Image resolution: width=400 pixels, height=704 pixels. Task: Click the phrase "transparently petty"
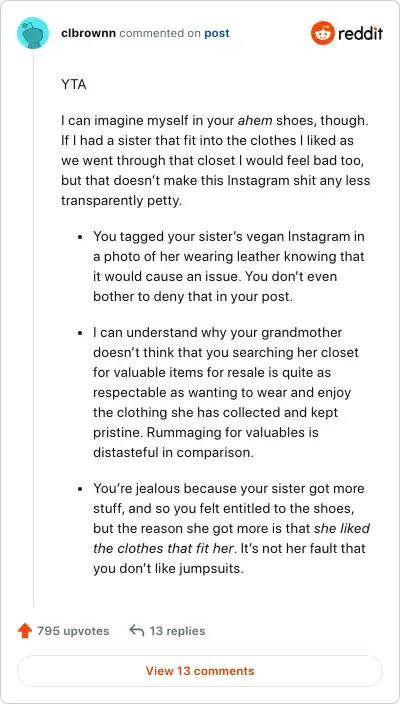click(x=120, y=201)
